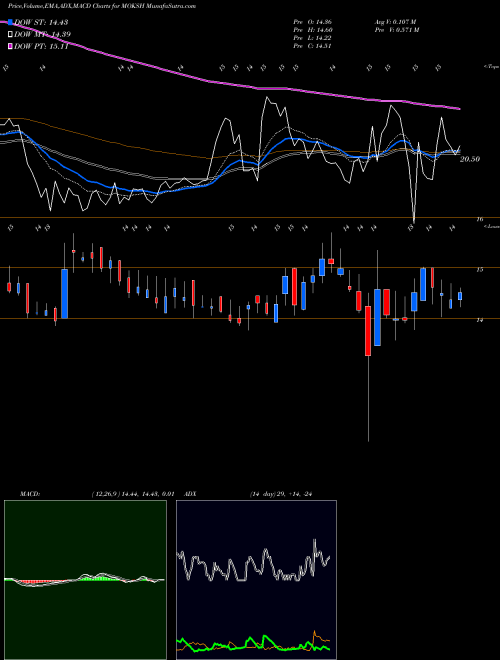Image resolution: width=500 pixels, height=660 pixels.
Task: Open the green MACD histogram panel
Action: tap(85, 580)
